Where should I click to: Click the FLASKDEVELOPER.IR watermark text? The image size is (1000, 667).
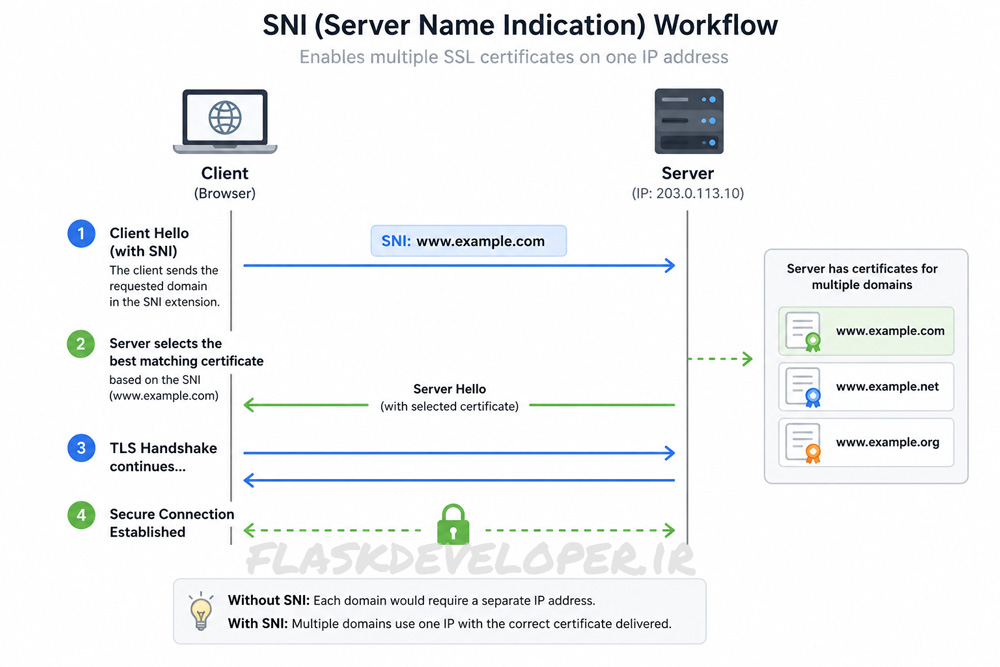coord(471,560)
